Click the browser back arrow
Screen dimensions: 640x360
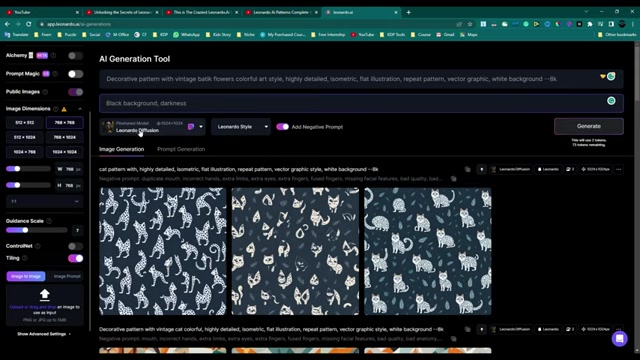click(7, 24)
